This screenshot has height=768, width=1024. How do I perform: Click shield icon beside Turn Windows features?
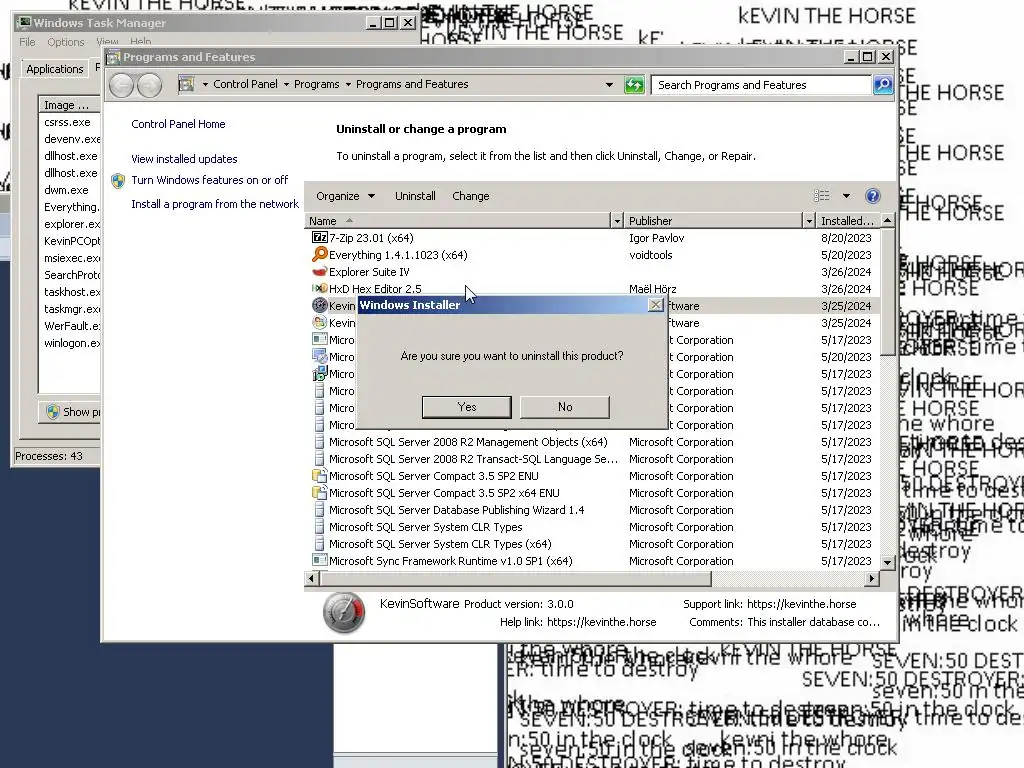(x=118, y=181)
